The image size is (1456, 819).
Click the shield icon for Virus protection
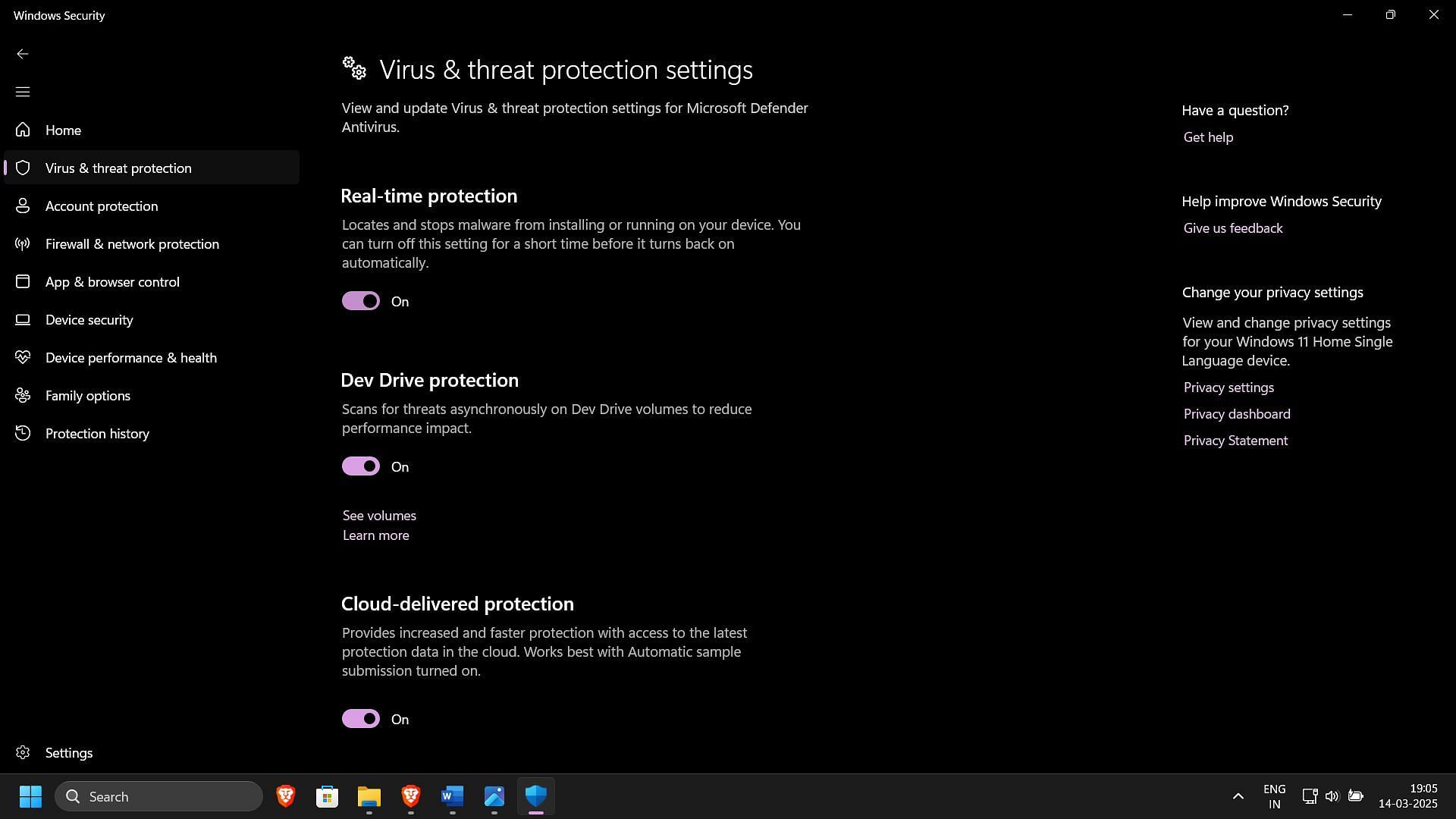(x=23, y=168)
